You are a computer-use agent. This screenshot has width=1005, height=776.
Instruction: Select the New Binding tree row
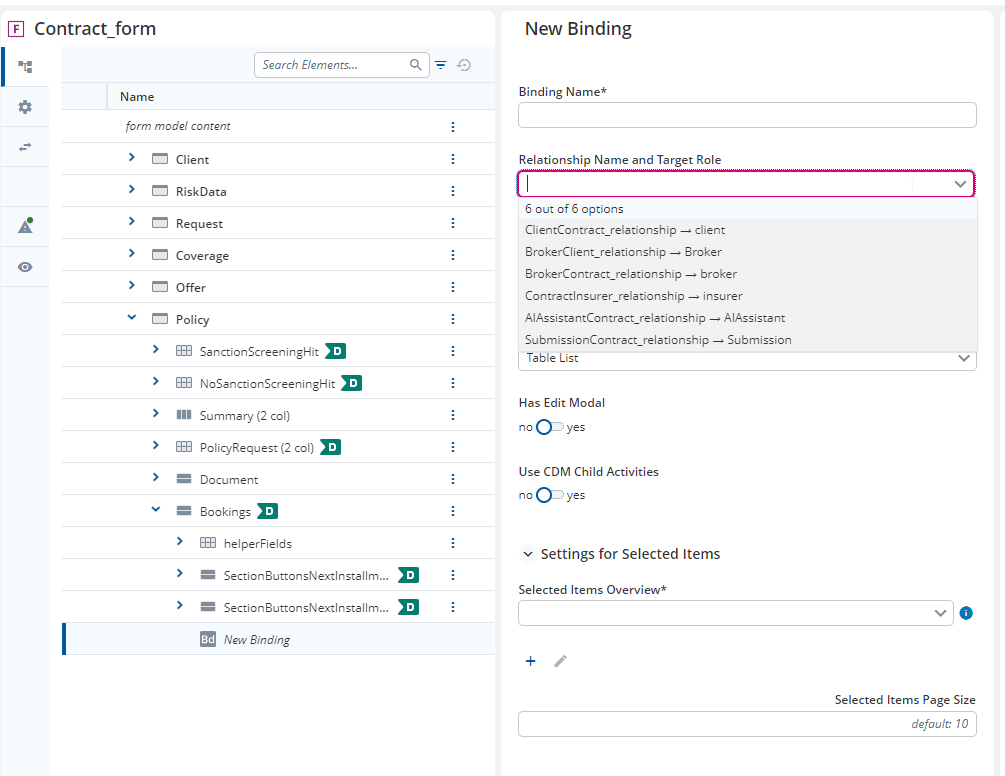click(278, 639)
